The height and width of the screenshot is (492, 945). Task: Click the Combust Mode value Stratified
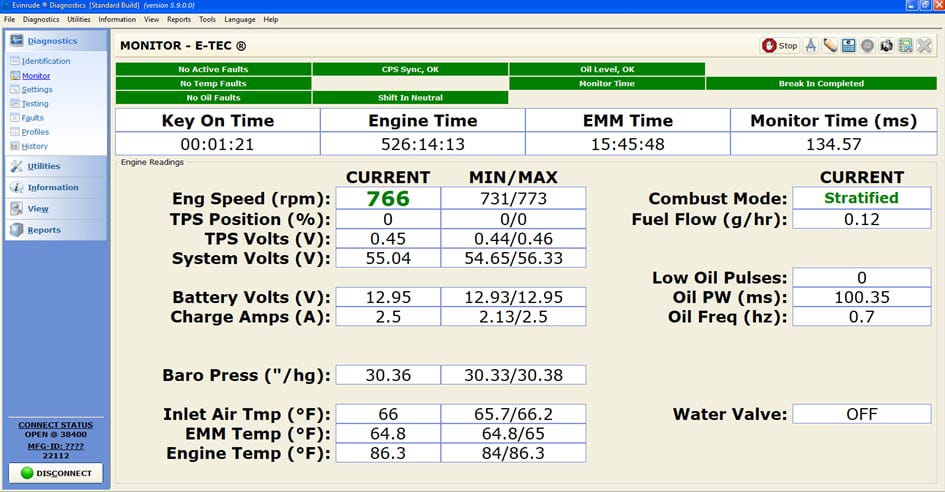pyautogui.click(x=862, y=198)
